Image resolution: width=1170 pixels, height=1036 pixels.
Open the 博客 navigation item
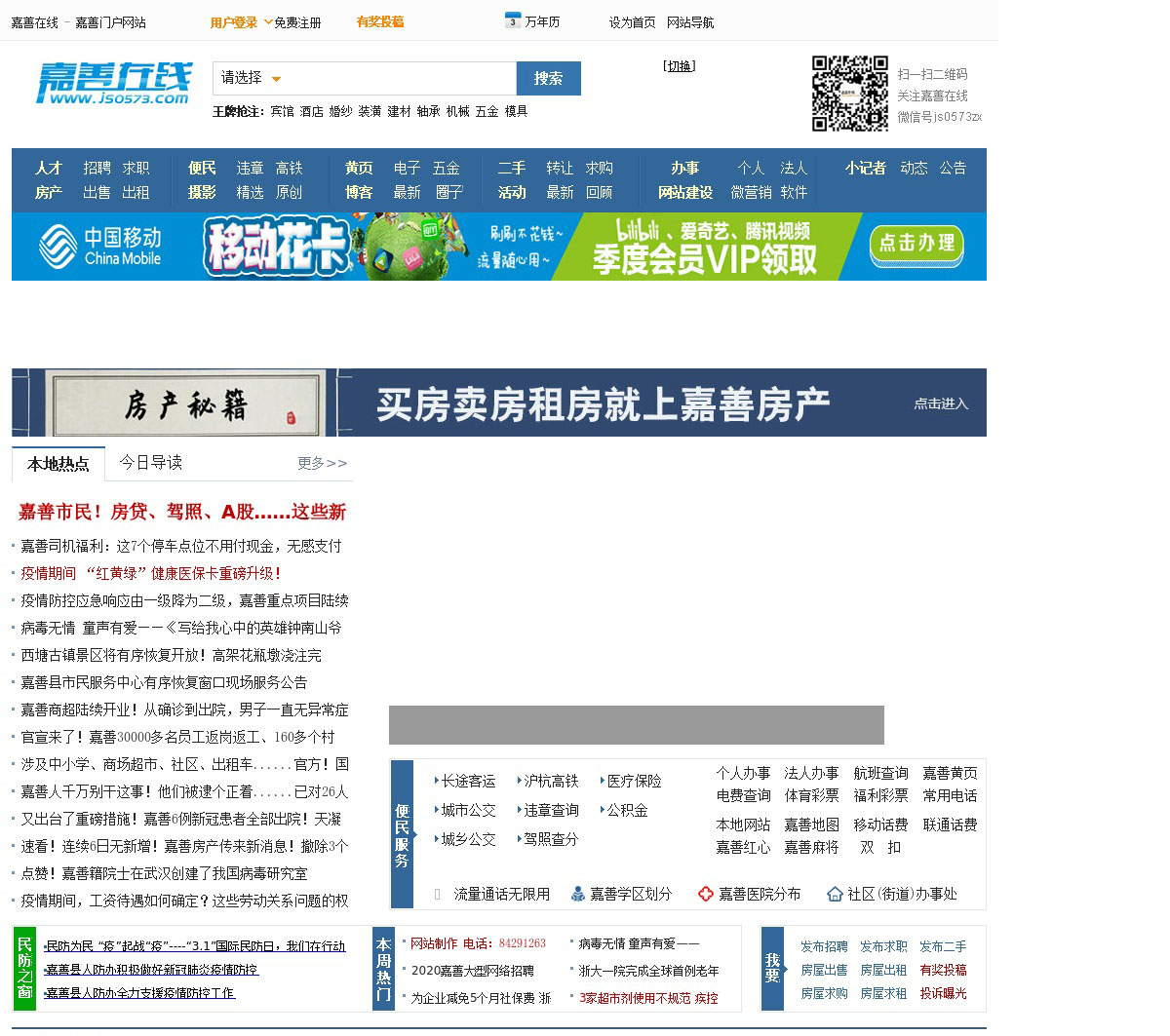click(359, 192)
